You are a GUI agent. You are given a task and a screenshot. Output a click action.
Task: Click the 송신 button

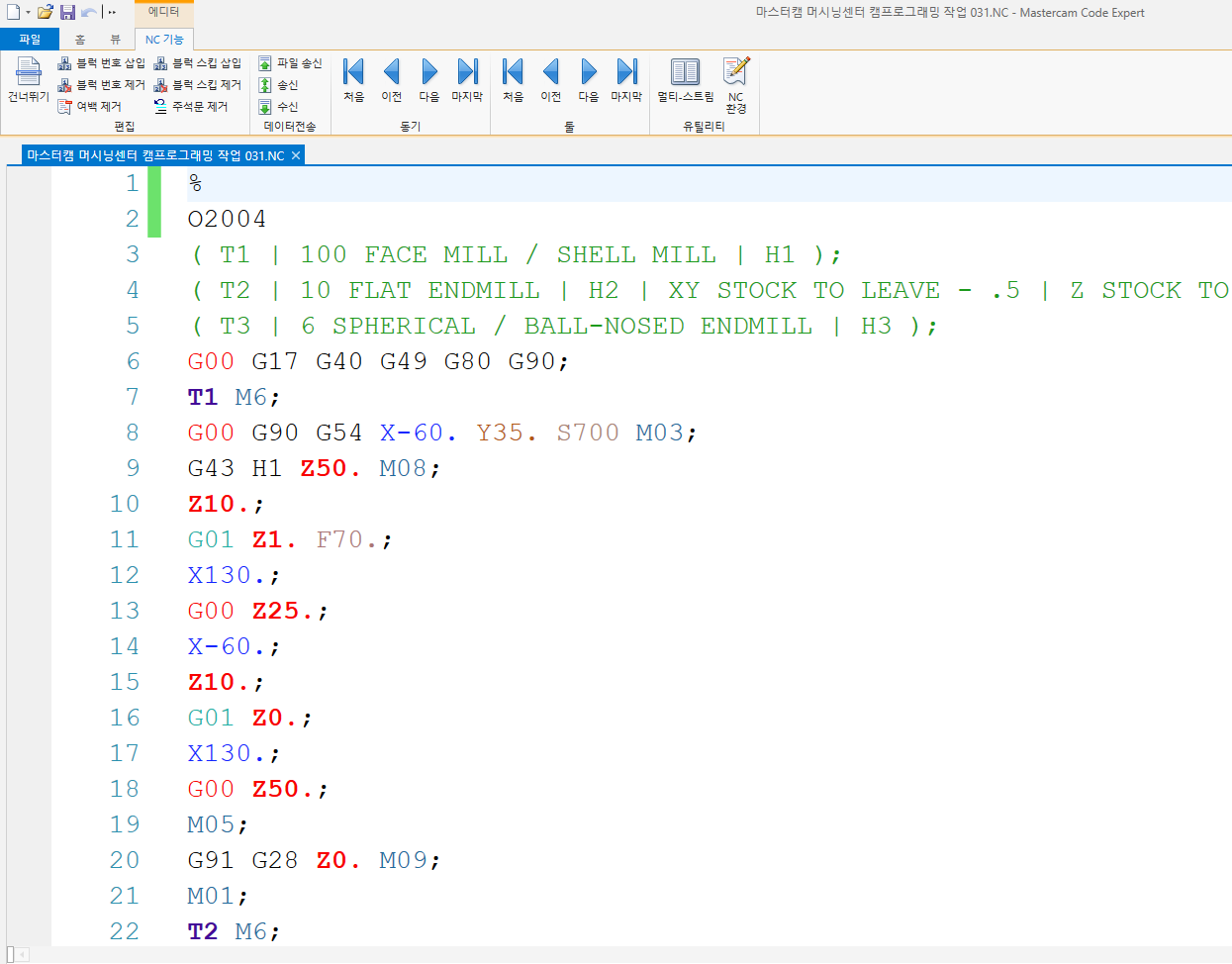278,85
